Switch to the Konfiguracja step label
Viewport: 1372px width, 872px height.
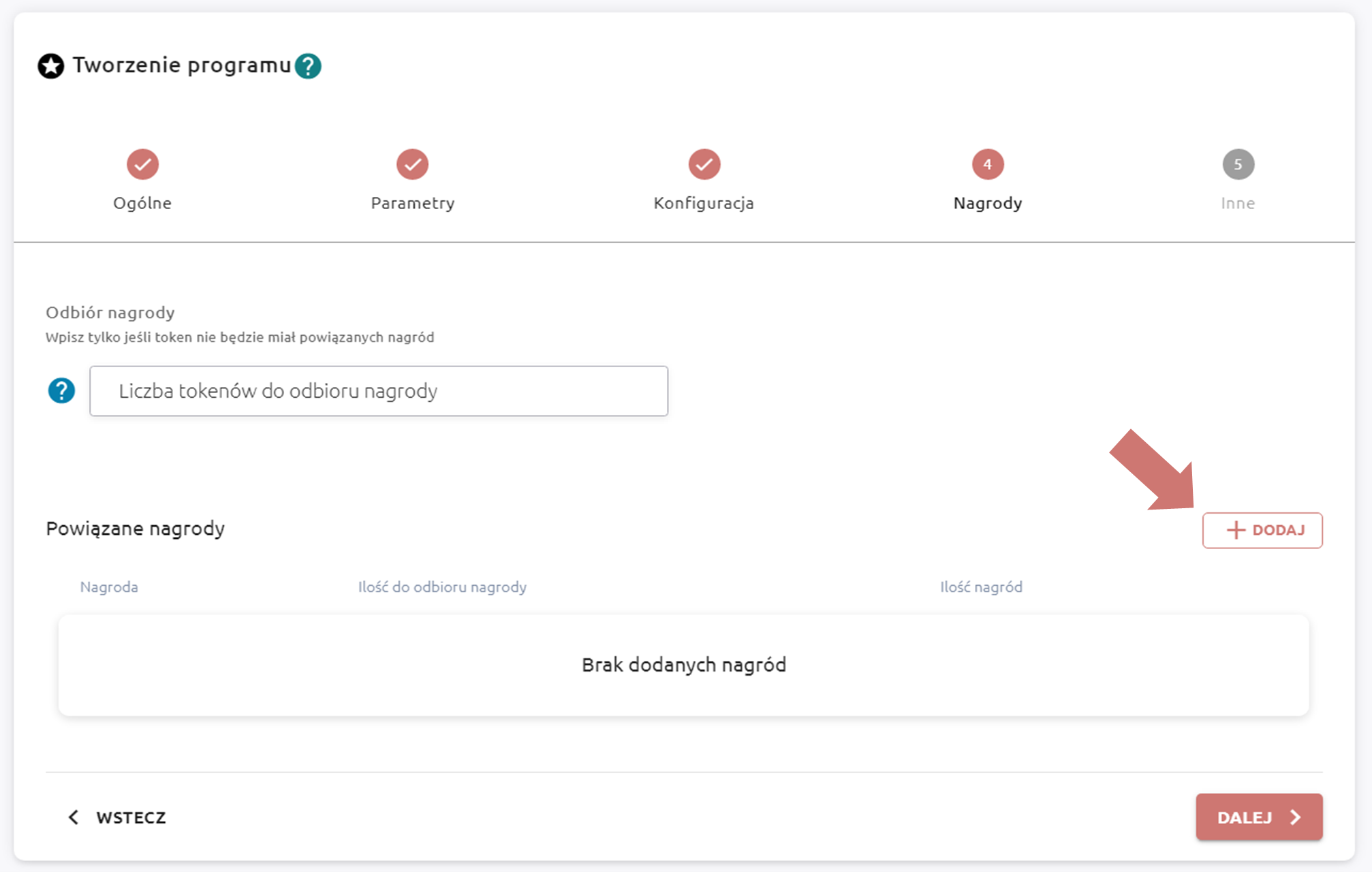coord(704,203)
